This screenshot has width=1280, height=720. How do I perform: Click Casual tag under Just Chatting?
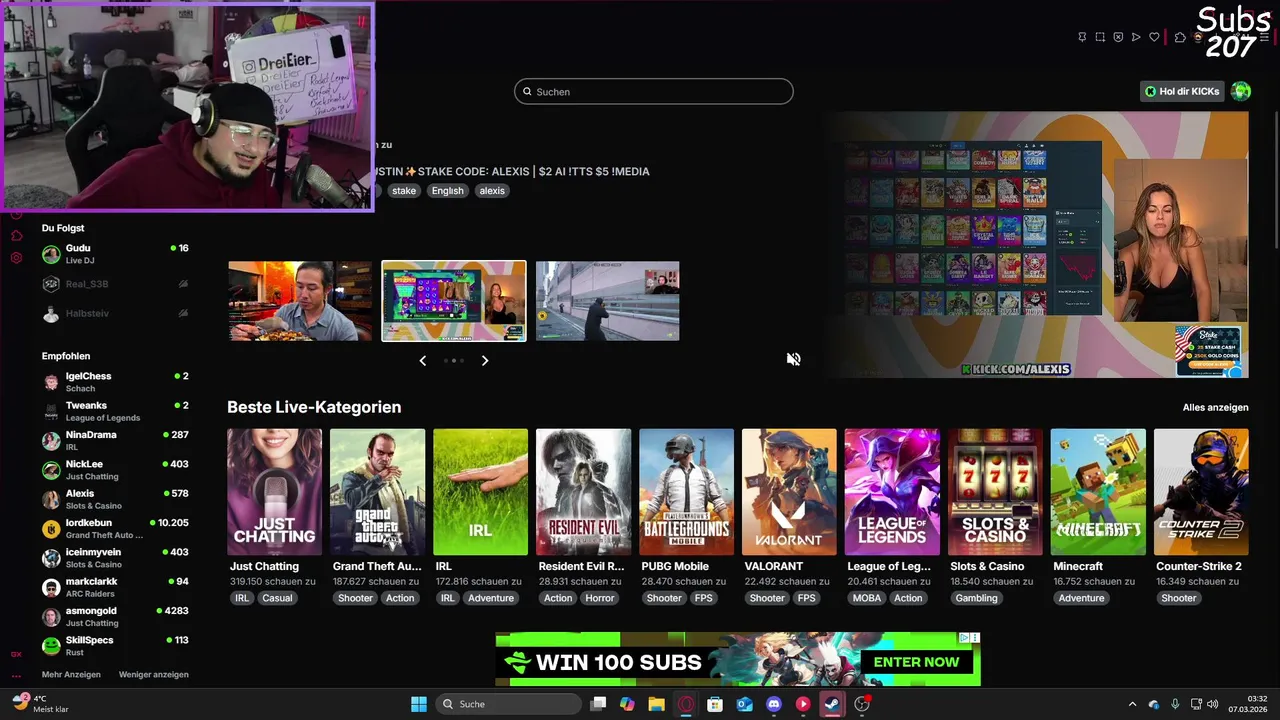coord(277,598)
